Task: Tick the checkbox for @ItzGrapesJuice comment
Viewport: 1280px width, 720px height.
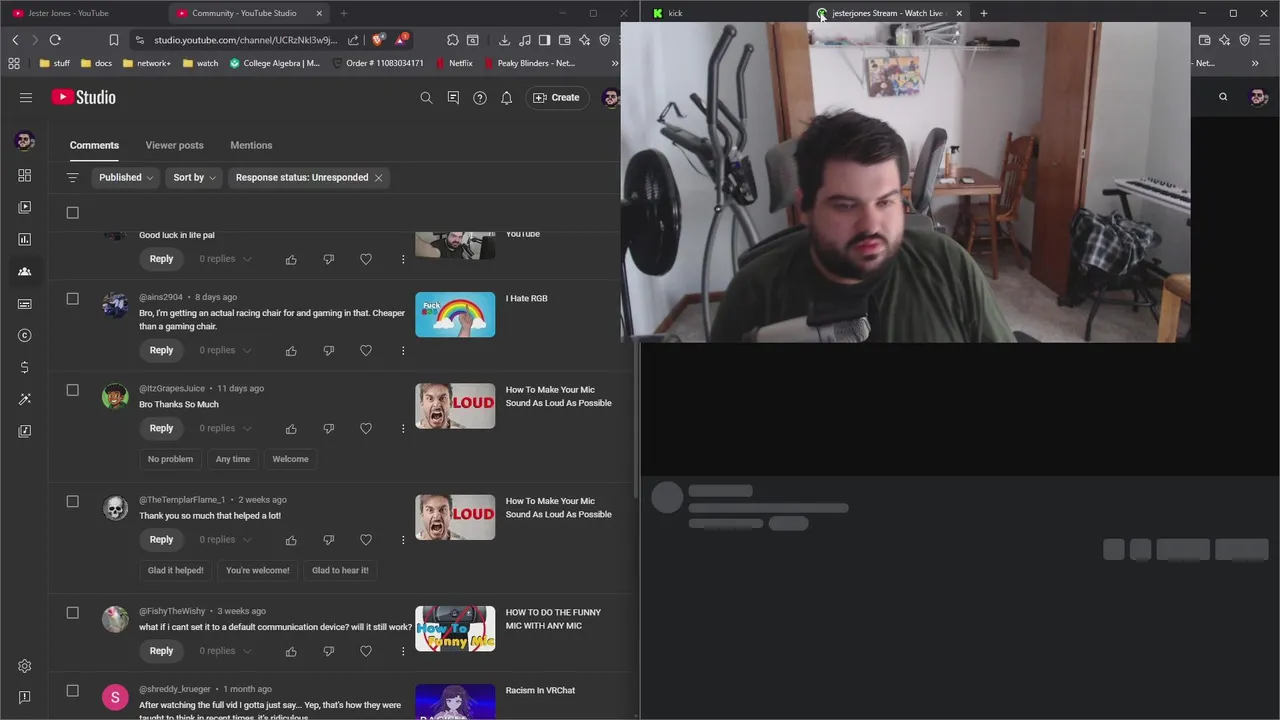Action: (72, 390)
